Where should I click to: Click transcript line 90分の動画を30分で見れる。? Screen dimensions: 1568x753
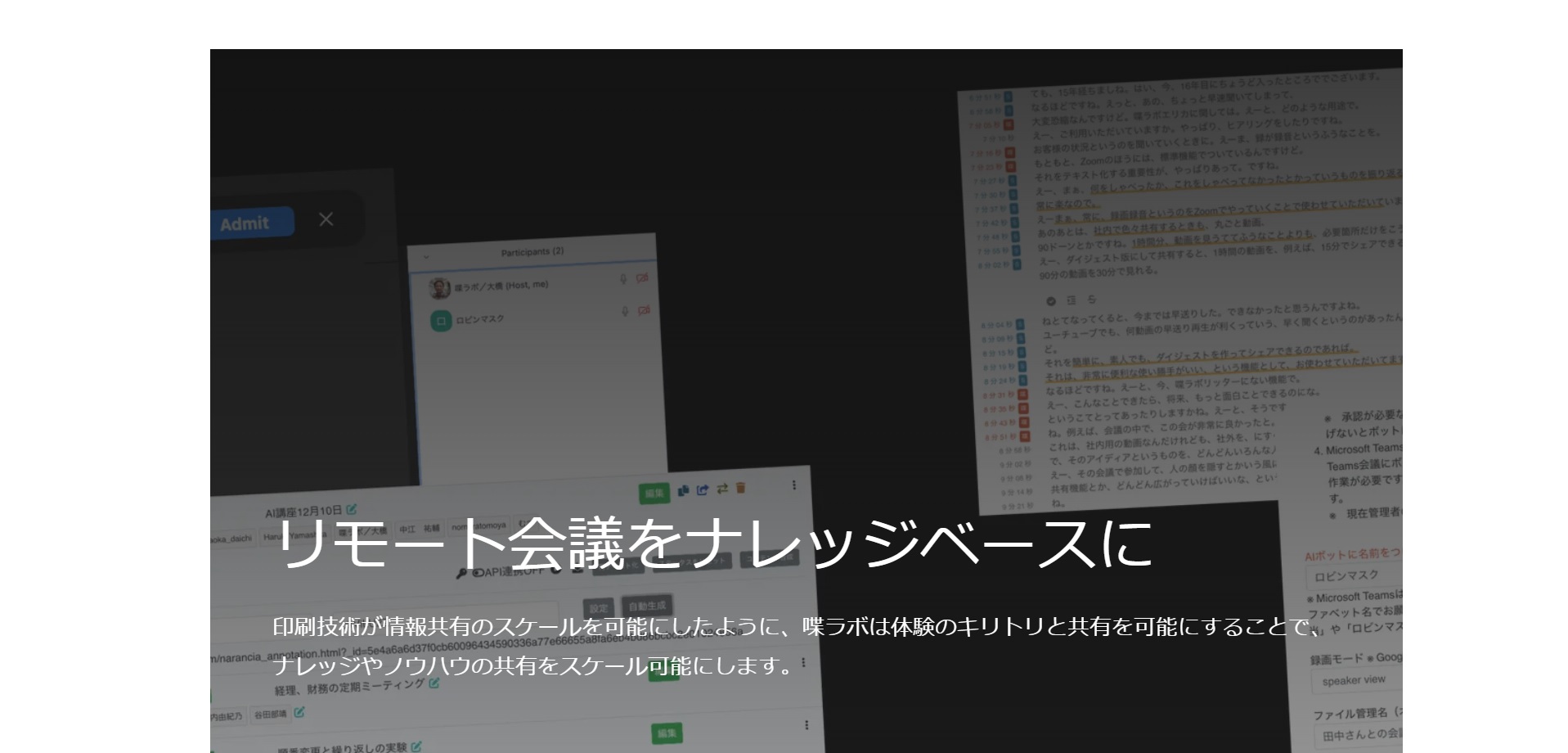coord(1098,272)
